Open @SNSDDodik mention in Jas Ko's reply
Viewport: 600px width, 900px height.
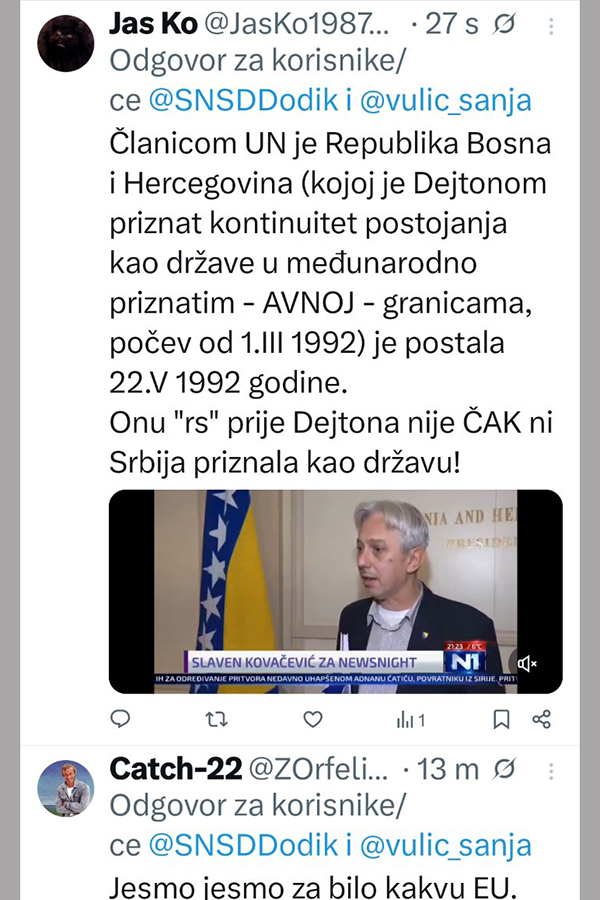pyautogui.click(x=243, y=101)
